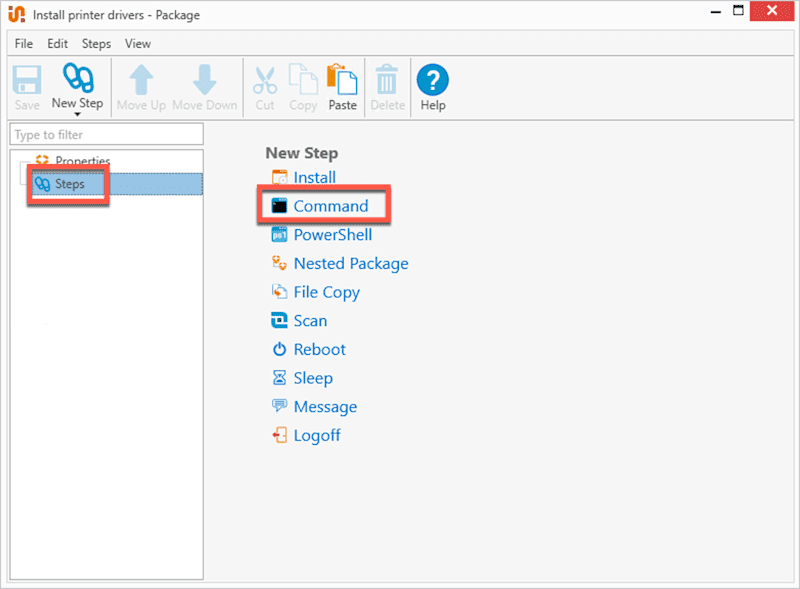The width and height of the screenshot is (800, 589).
Task: Open the Edit menu
Action: pos(58,44)
